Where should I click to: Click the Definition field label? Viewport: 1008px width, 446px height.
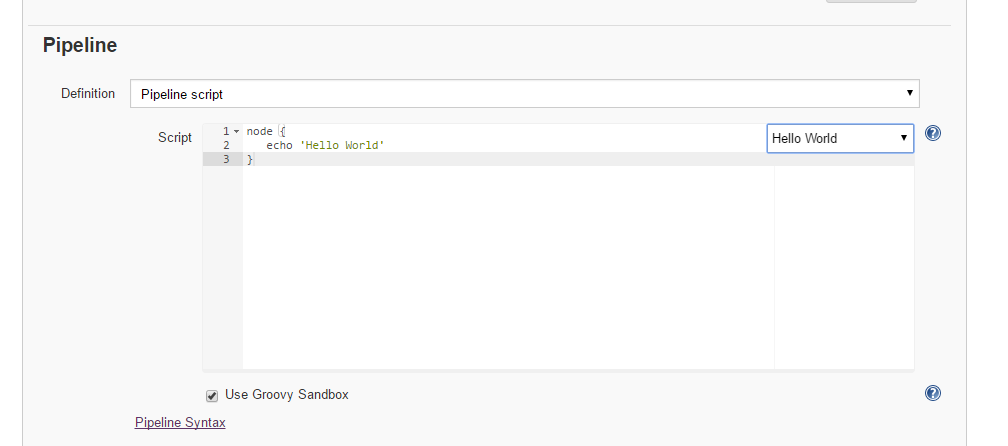click(88, 93)
